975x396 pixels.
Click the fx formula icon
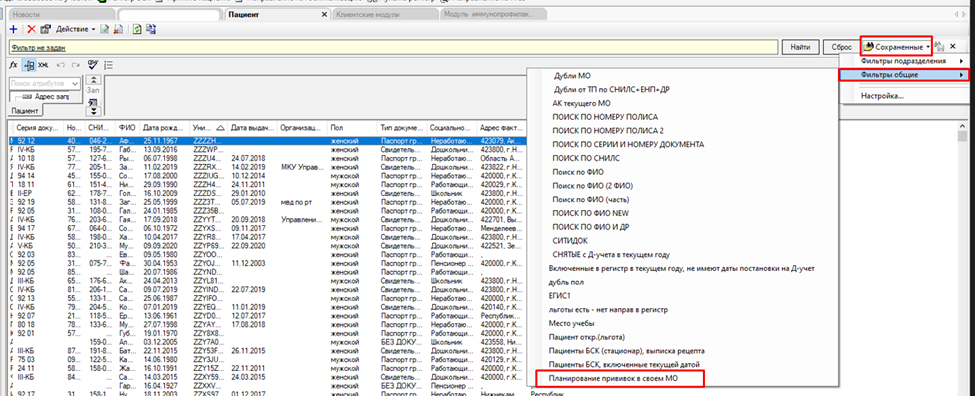tap(14, 65)
